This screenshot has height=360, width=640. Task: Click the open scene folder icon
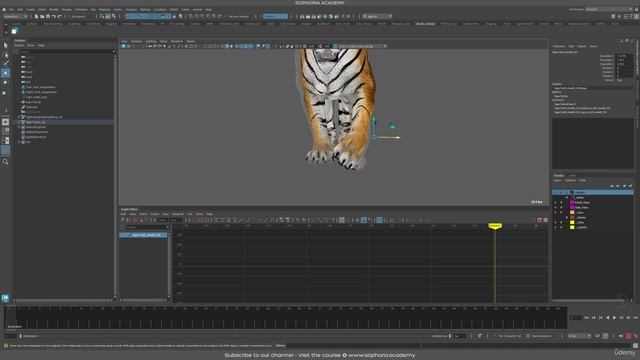pyautogui.click(x=42, y=16)
